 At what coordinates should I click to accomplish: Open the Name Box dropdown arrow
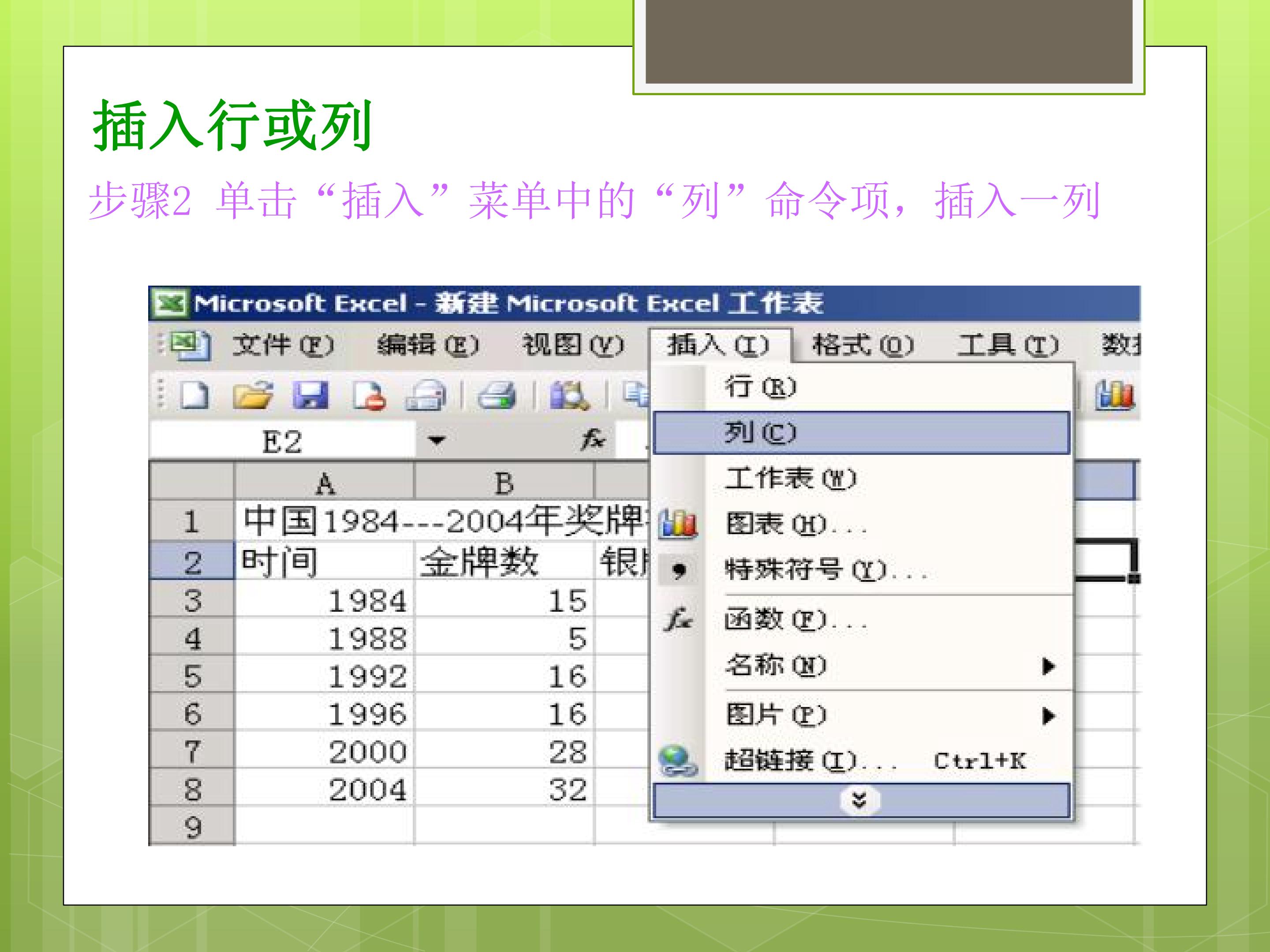pos(437,441)
